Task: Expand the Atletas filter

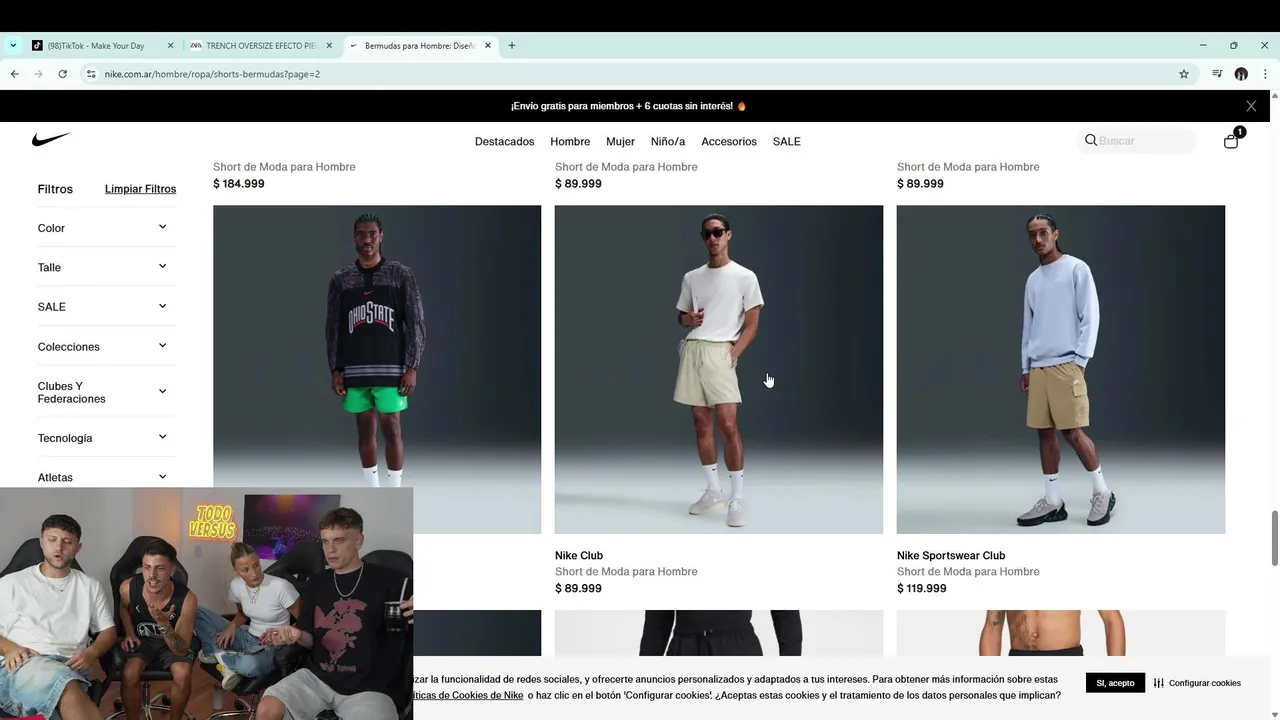Action: click(x=104, y=477)
